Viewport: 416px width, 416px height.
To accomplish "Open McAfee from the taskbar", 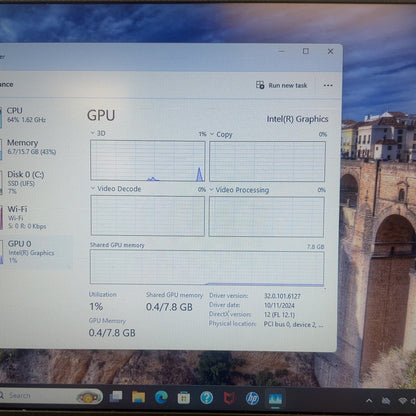I will [229, 398].
